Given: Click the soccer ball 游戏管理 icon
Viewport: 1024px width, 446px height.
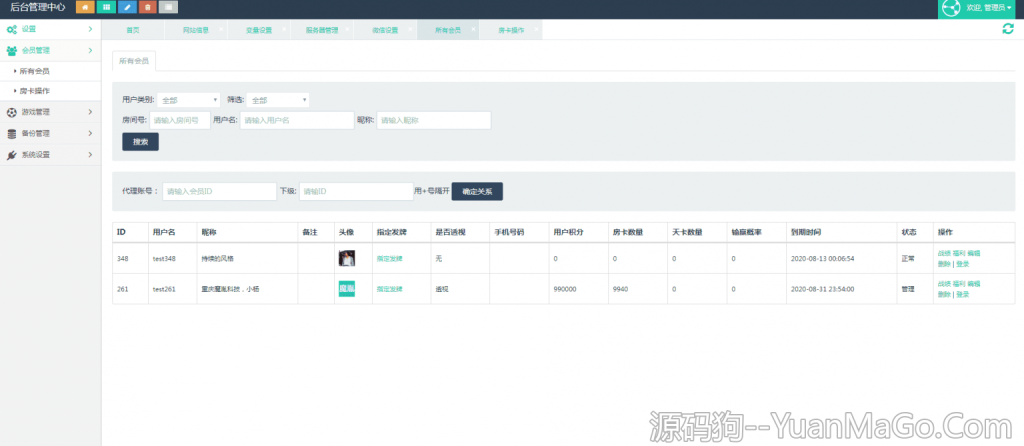Looking at the screenshot, I should (x=11, y=112).
